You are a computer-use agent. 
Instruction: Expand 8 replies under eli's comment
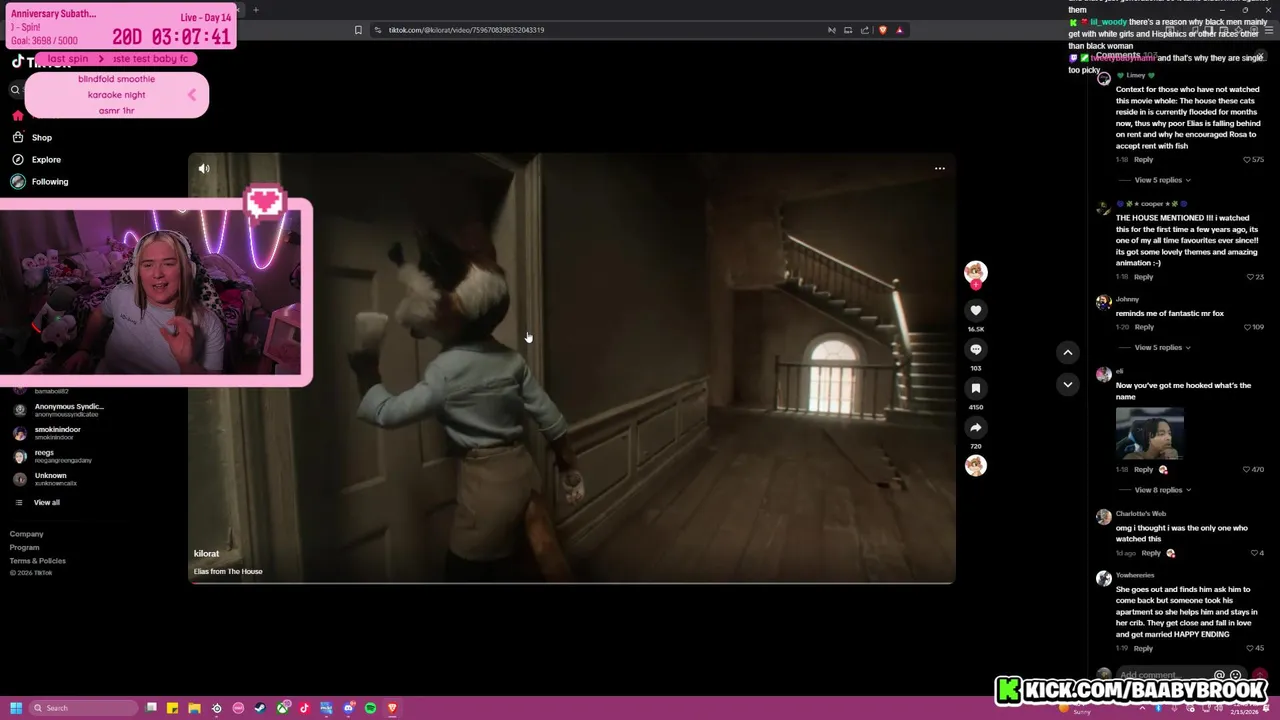point(1162,490)
